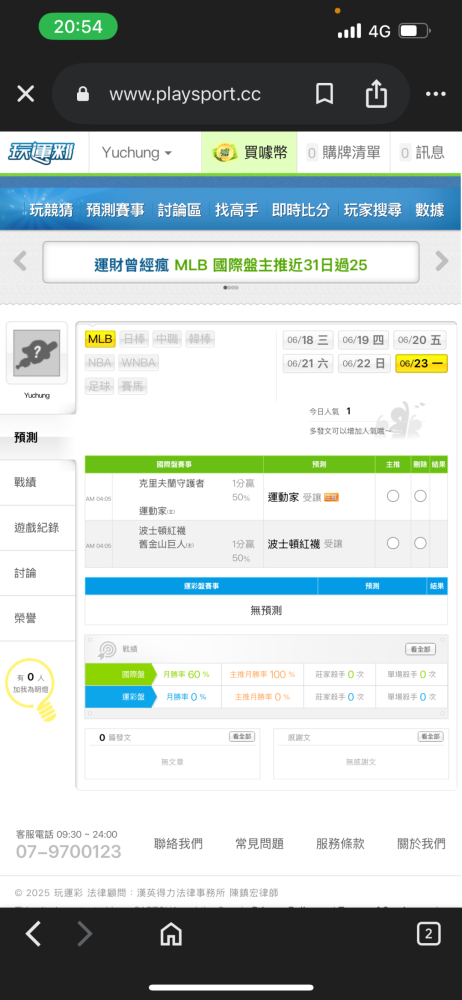Select the 賽馬 league tab

coord(133,386)
